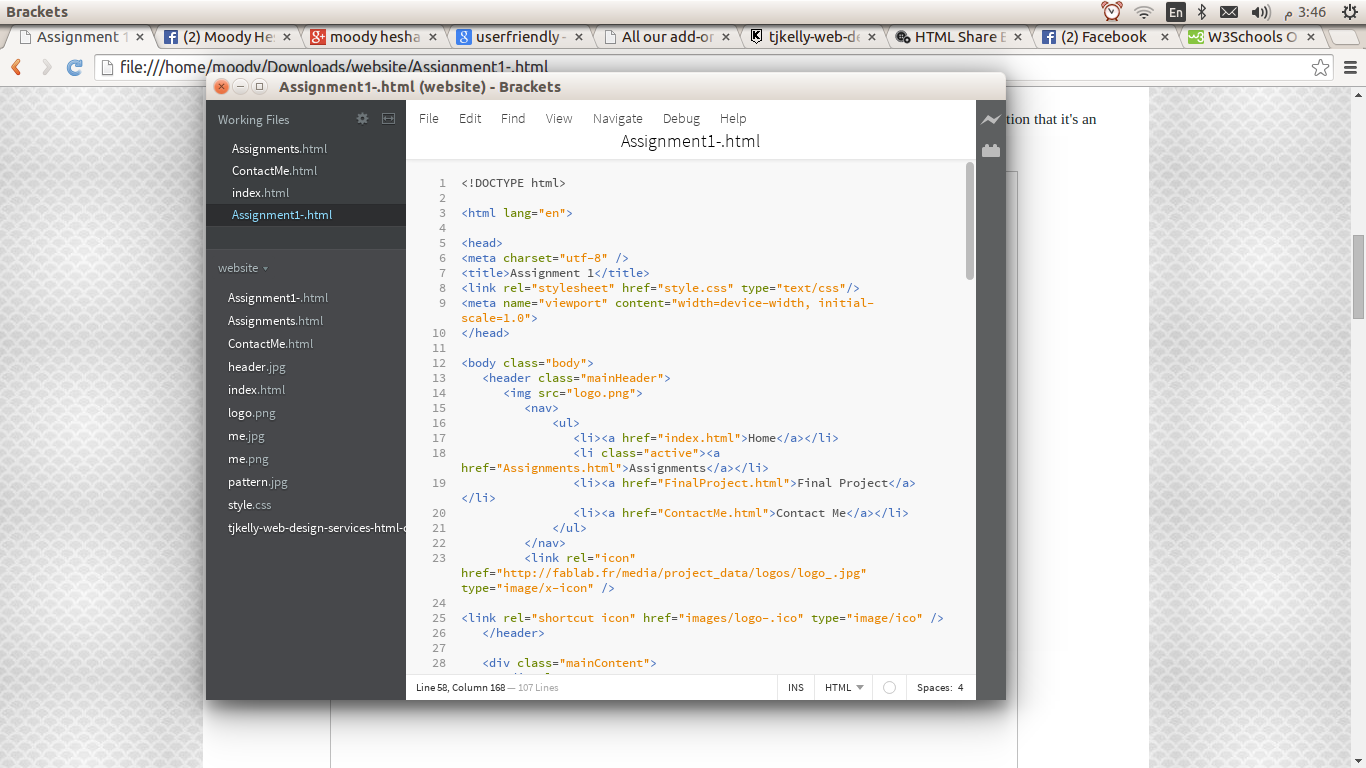Open index.html in website project tree
The width and height of the screenshot is (1366, 768).
pyautogui.click(x=256, y=389)
